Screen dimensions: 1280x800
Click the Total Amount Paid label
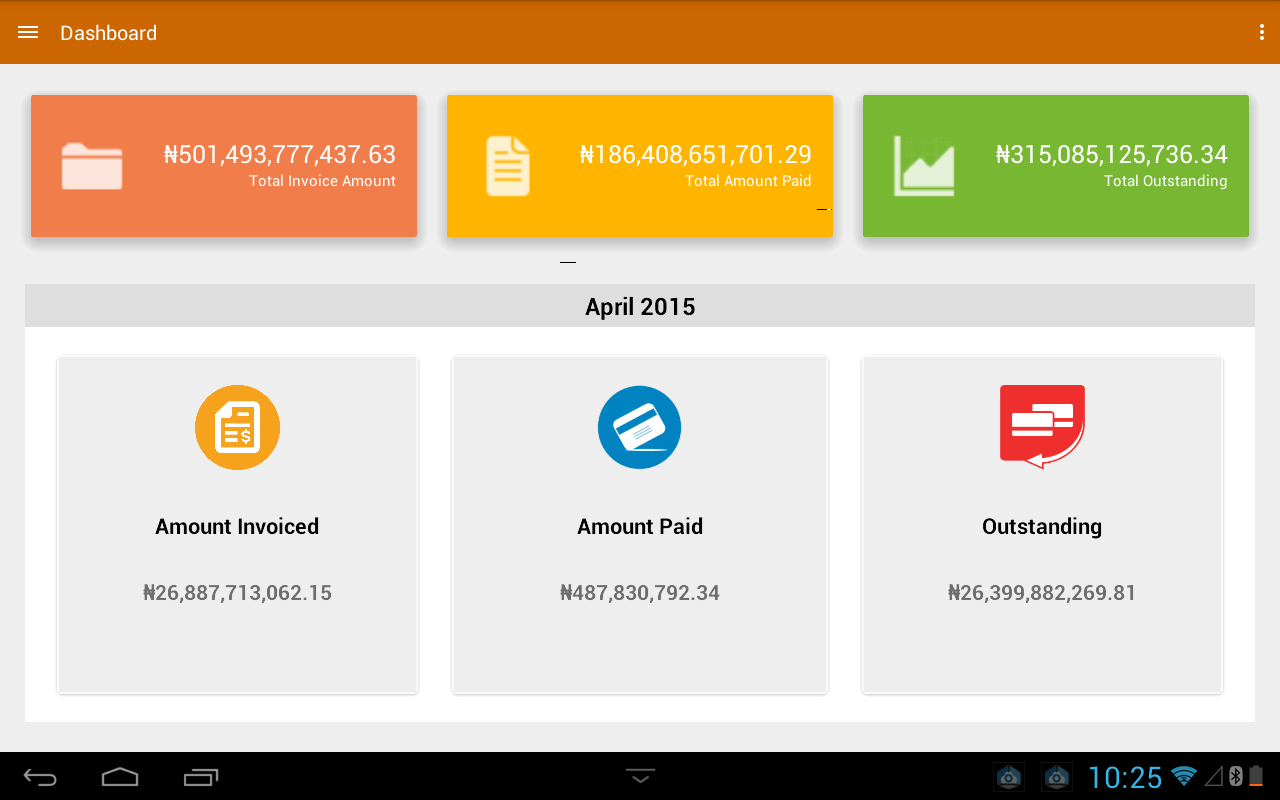tap(748, 181)
